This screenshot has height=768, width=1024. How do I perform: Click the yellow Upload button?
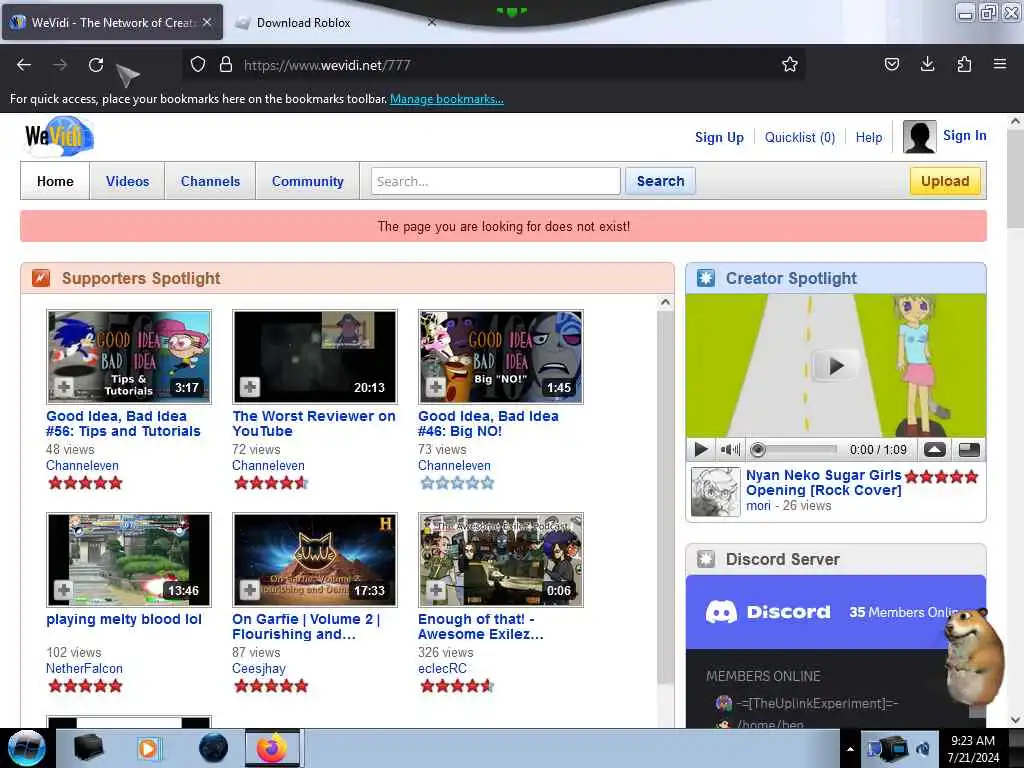[945, 181]
